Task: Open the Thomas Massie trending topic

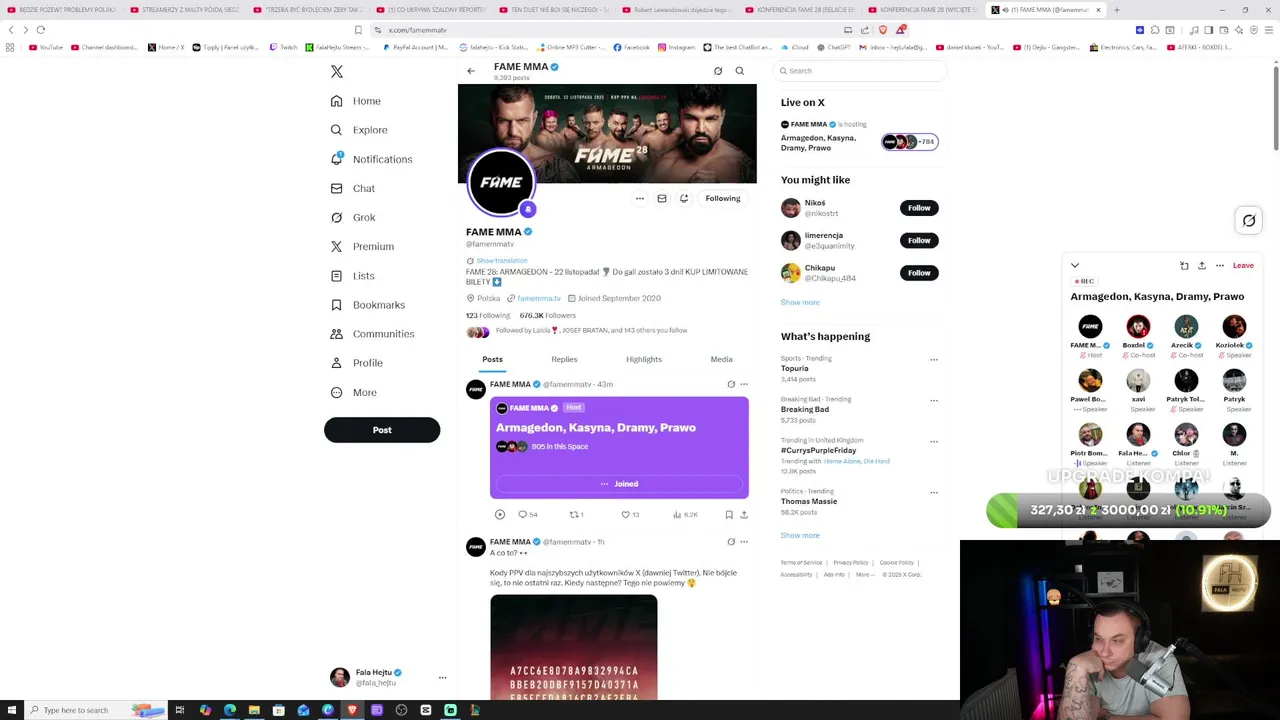Action: pos(809,502)
